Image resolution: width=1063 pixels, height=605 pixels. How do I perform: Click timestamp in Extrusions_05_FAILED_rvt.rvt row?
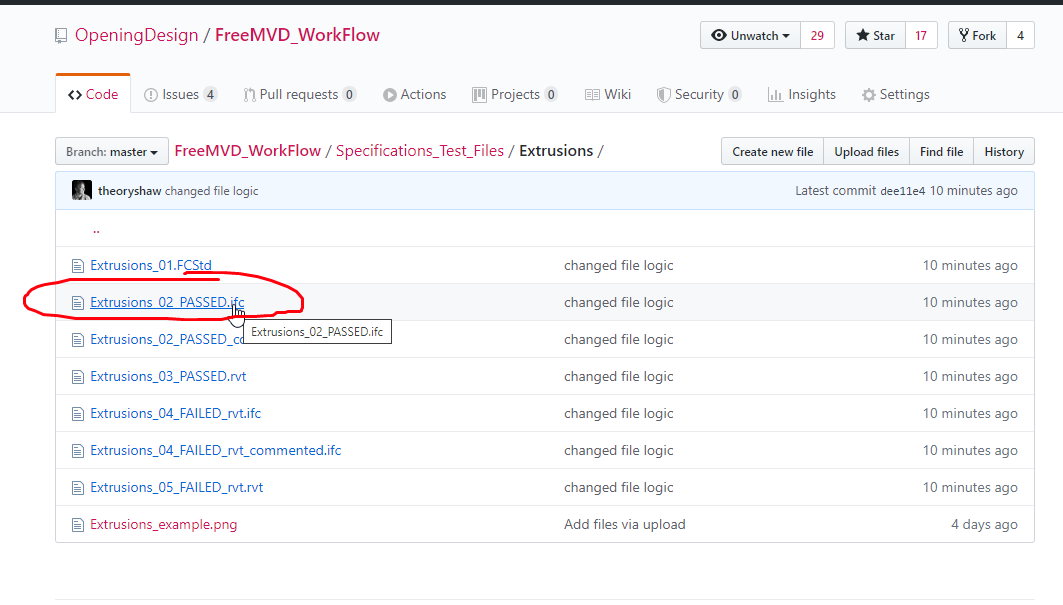click(x=970, y=487)
